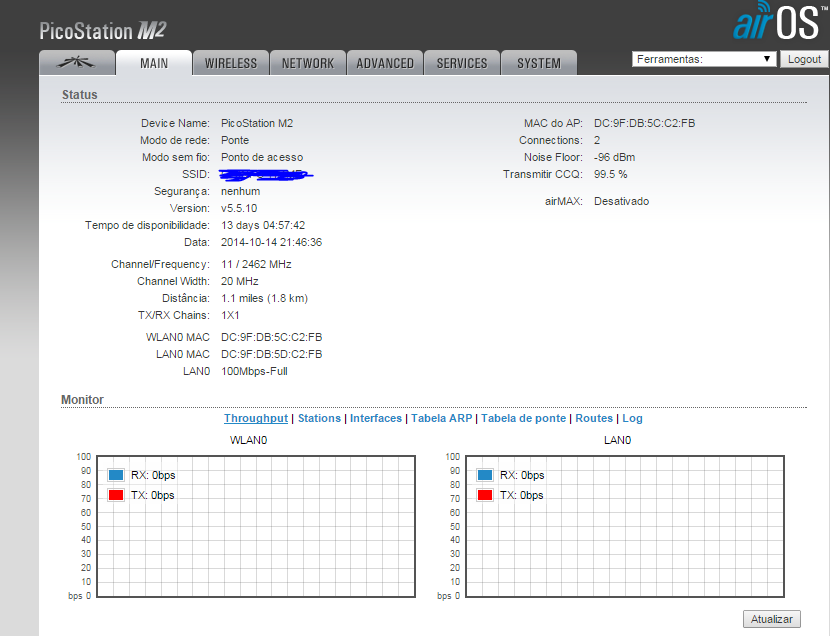Screen dimensions: 830x636
Task: Click the Modo de rede value Ponte
Action: pyautogui.click(x=235, y=140)
